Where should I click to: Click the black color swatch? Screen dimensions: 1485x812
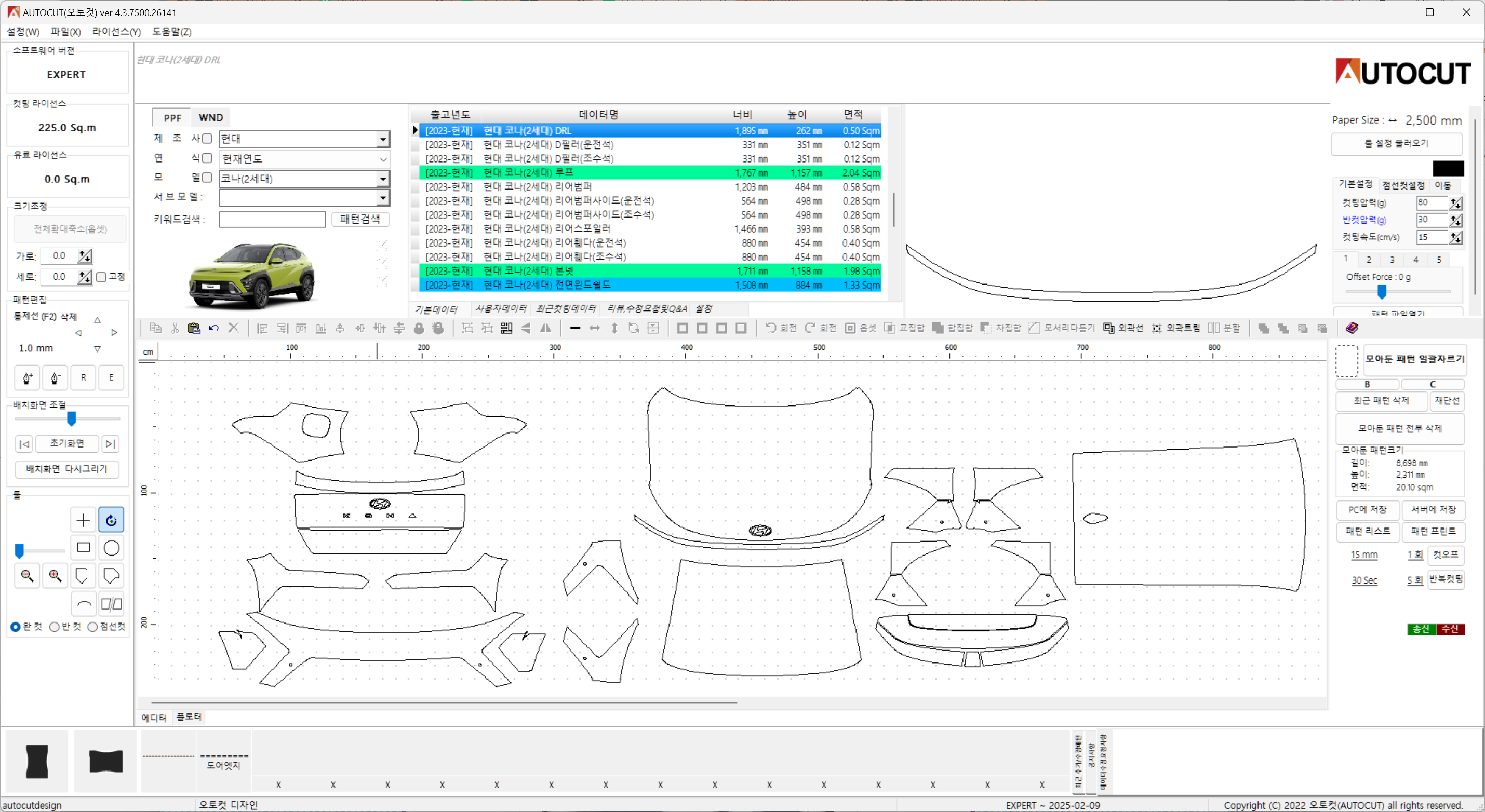pos(1448,168)
